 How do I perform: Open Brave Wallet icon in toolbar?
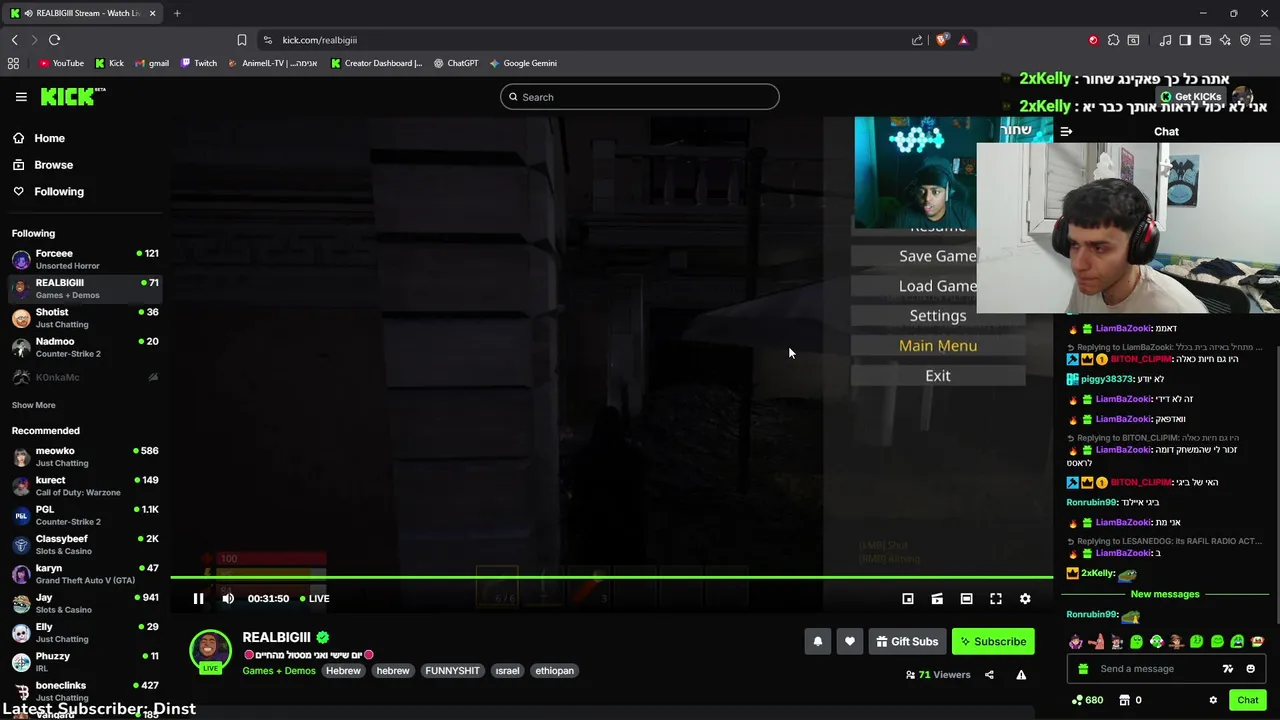(1205, 40)
